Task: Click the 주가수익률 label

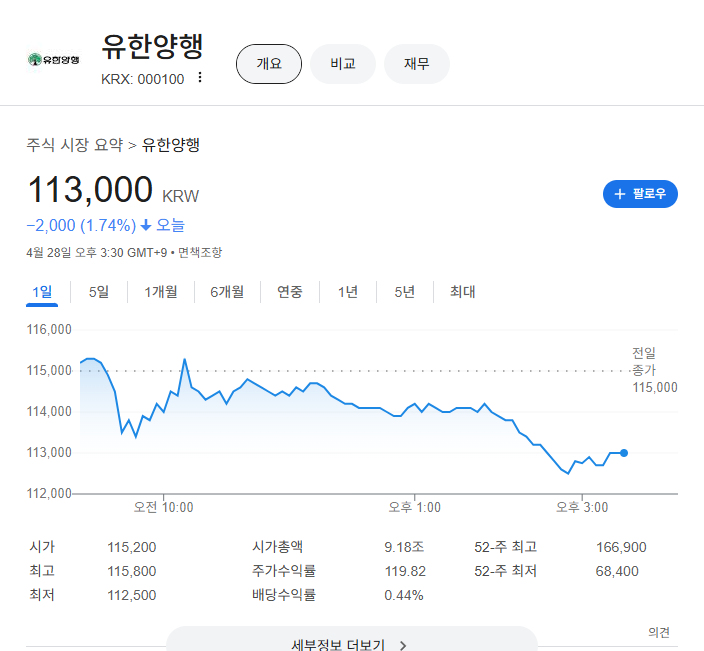Action: (284, 571)
